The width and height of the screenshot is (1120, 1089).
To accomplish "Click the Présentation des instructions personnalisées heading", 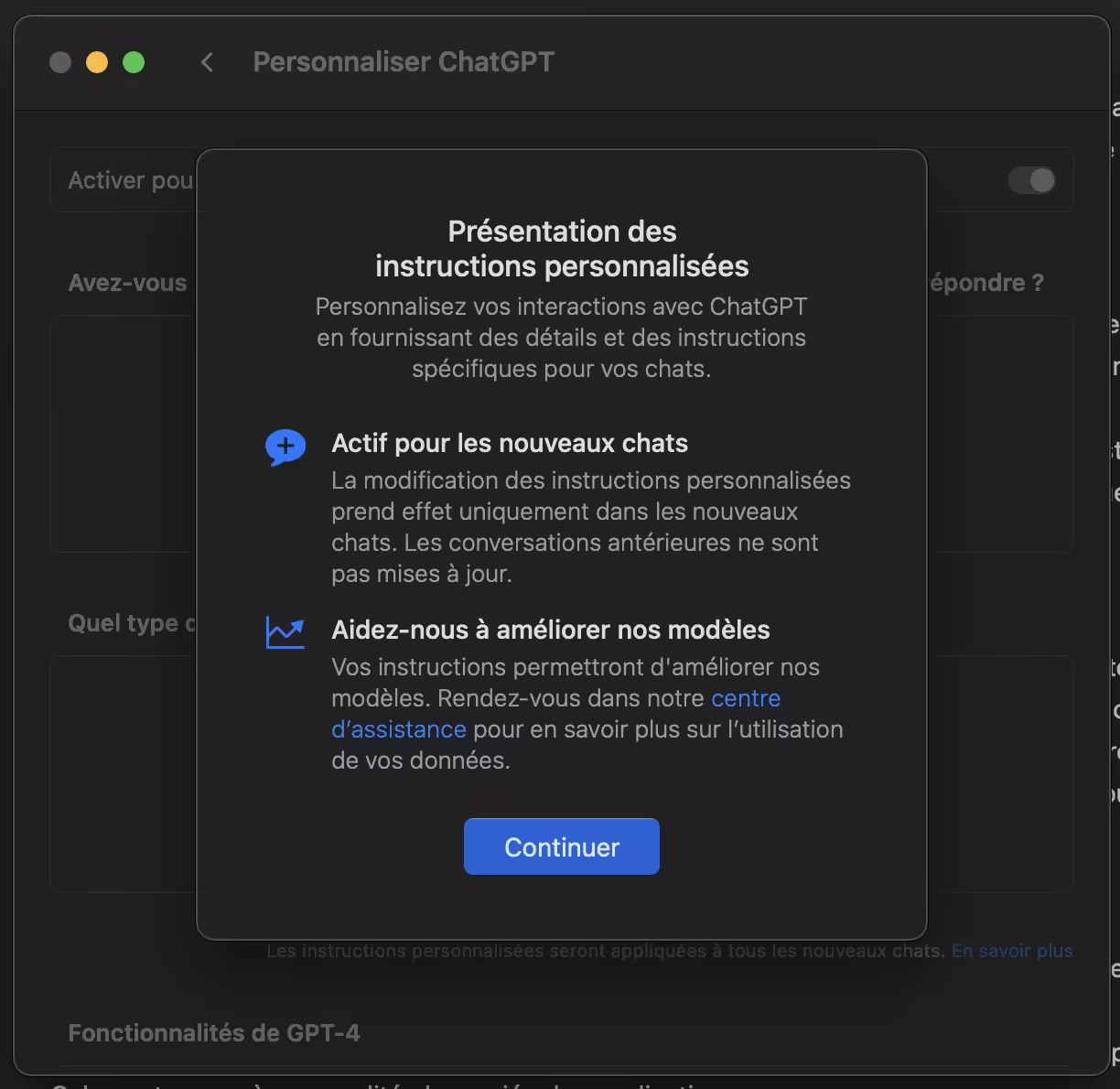I will pos(562,249).
